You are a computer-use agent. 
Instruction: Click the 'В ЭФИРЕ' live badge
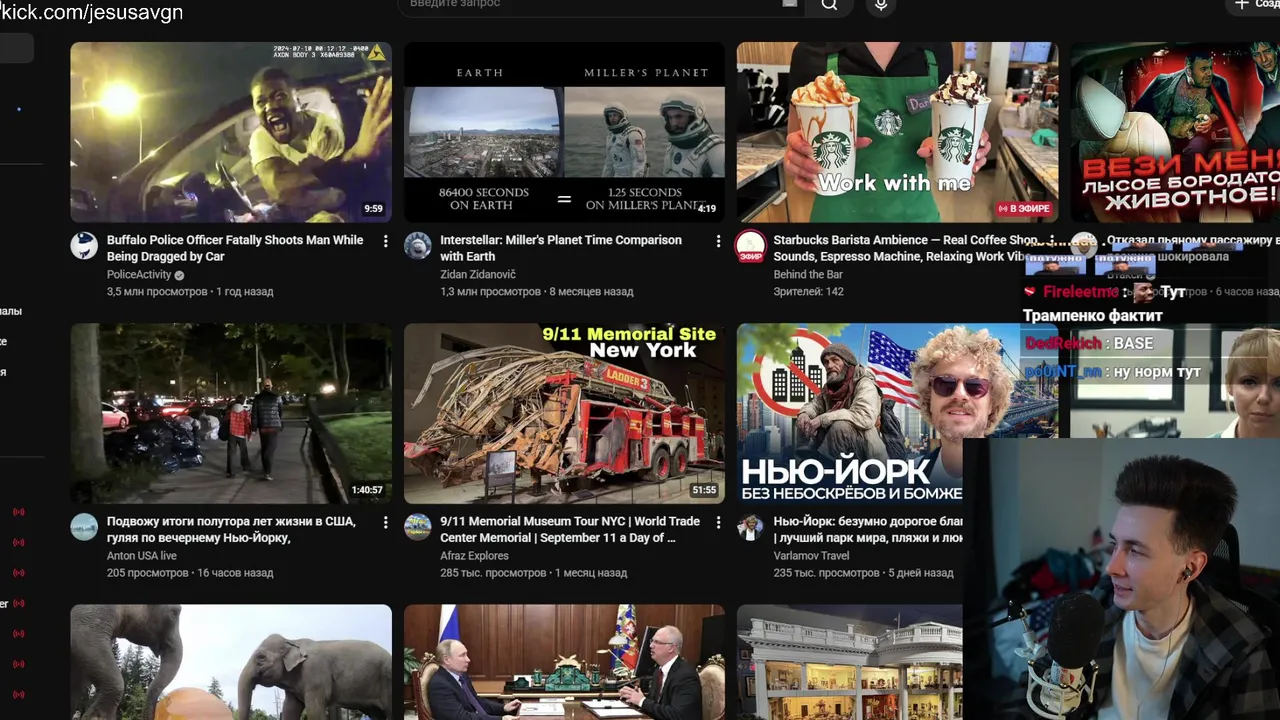pyautogui.click(x=1024, y=209)
